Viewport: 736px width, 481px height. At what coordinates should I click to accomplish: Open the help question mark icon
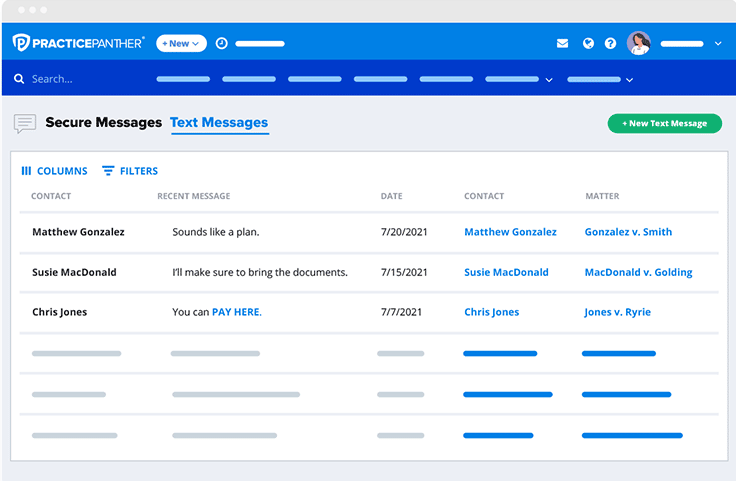[x=610, y=44]
